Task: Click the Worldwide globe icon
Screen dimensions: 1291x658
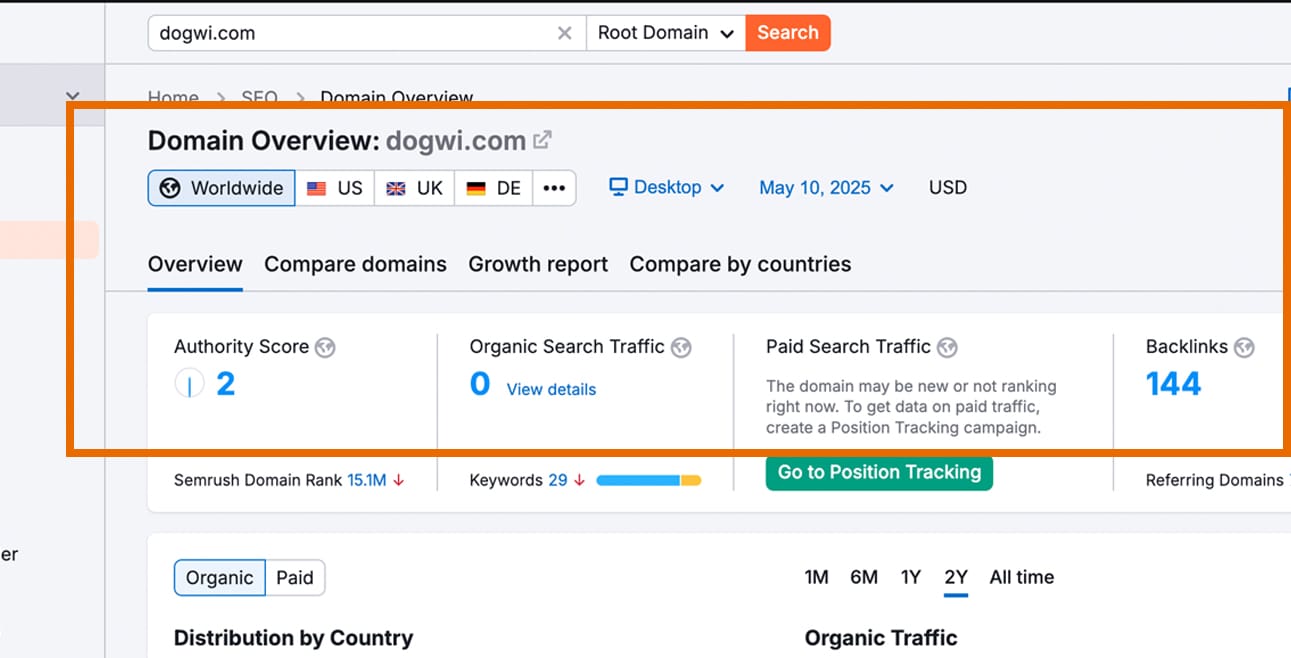Action: [x=170, y=188]
